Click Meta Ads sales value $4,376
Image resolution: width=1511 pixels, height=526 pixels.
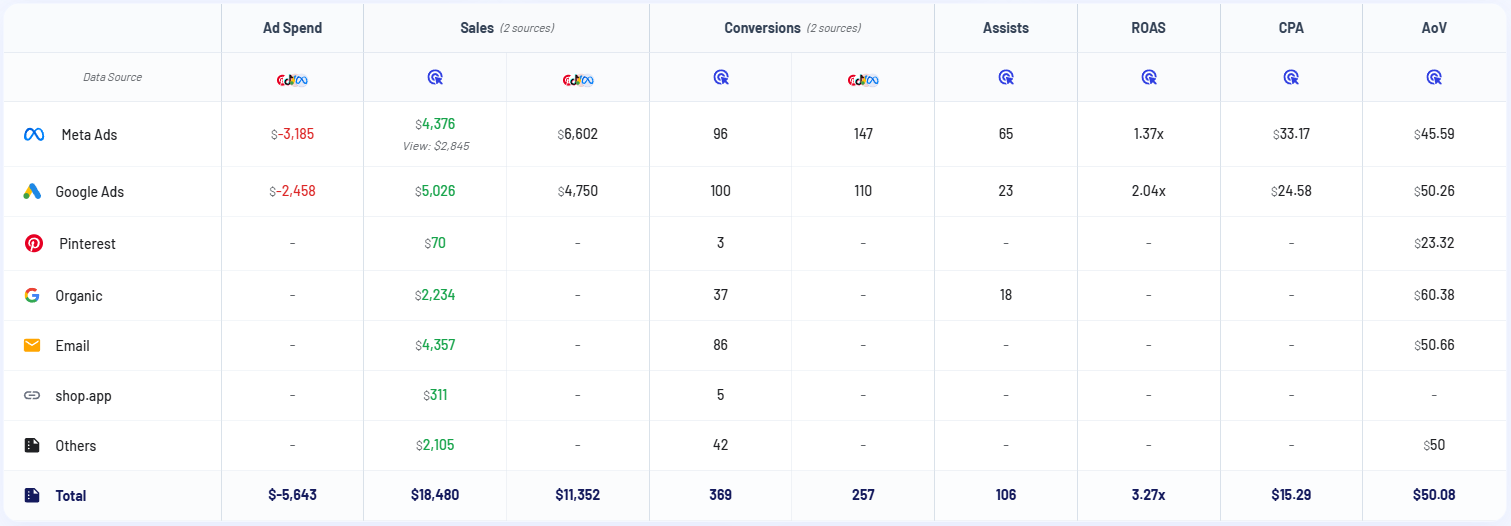pyautogui.click(x=435, y=124)
